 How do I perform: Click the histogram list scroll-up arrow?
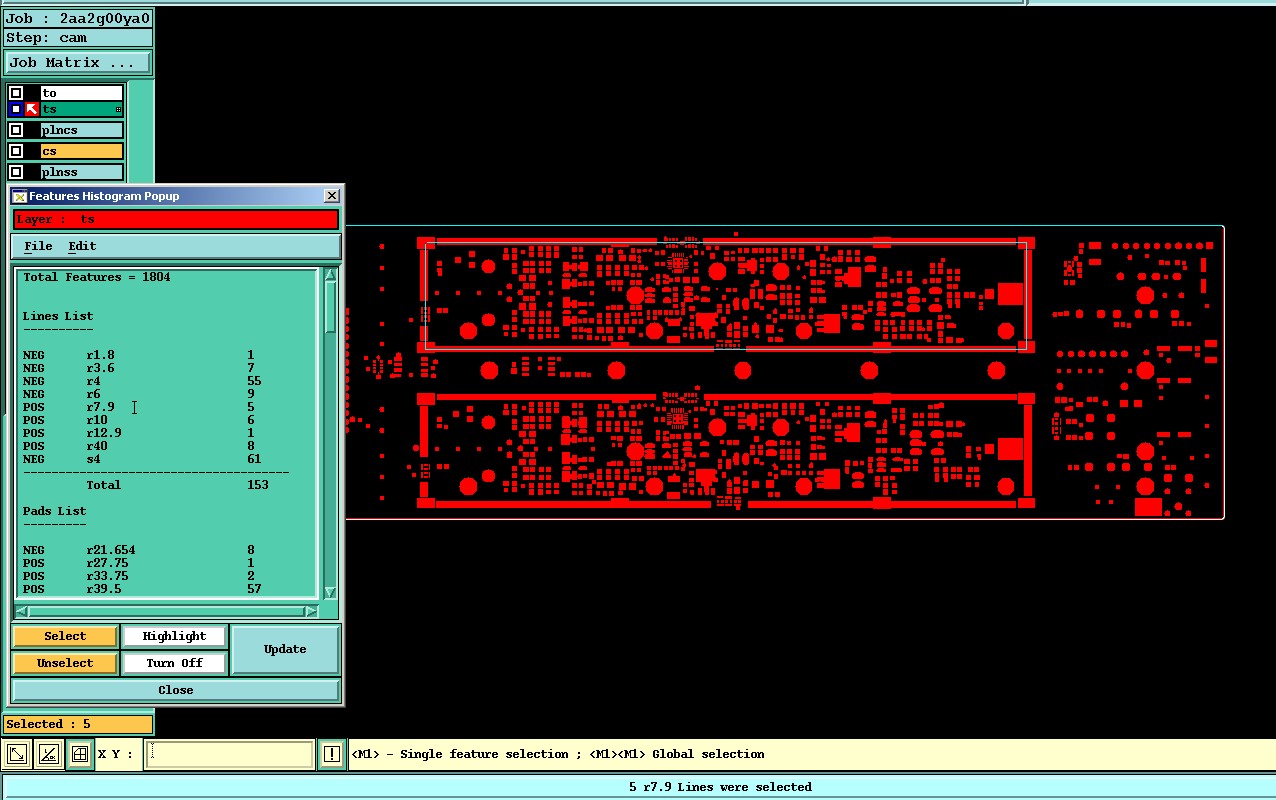[331, 275]
